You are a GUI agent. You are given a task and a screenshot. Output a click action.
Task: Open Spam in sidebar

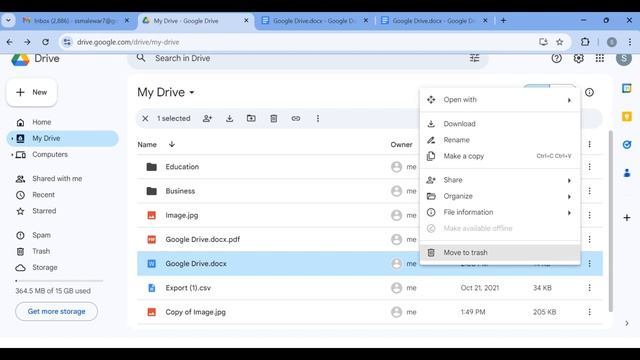(41, 235)
